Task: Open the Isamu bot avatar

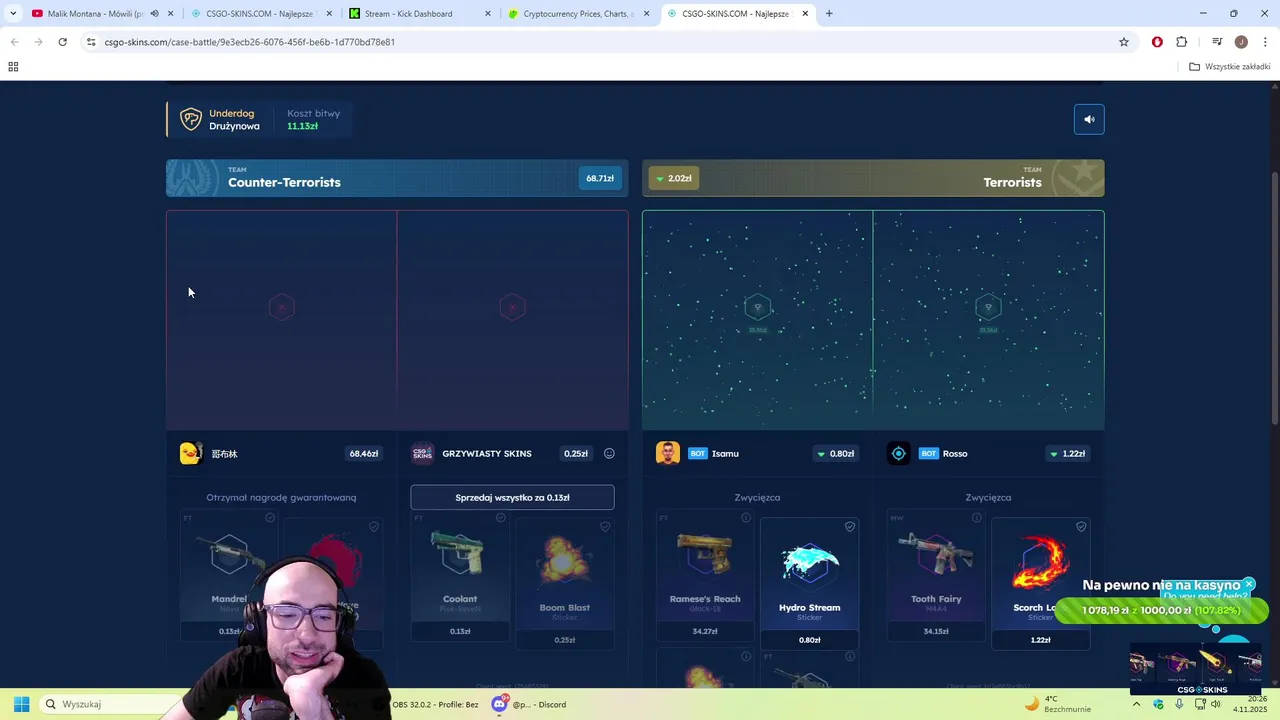Action: pyautogui.click(x=668, y=453)
